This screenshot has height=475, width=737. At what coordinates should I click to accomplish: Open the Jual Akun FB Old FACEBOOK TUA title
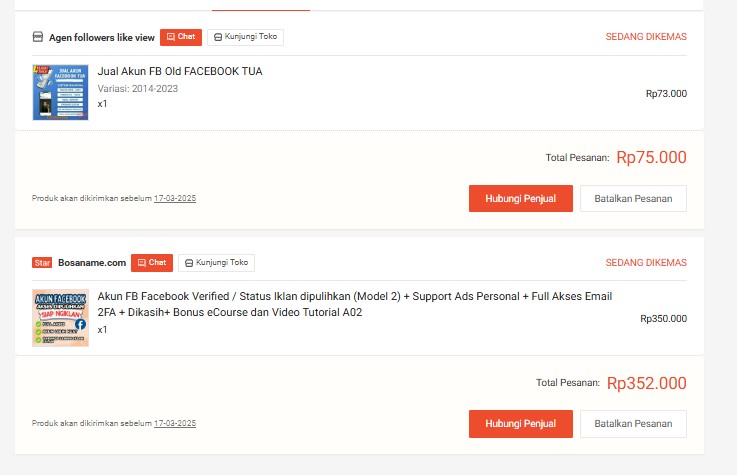click(180, 72)
